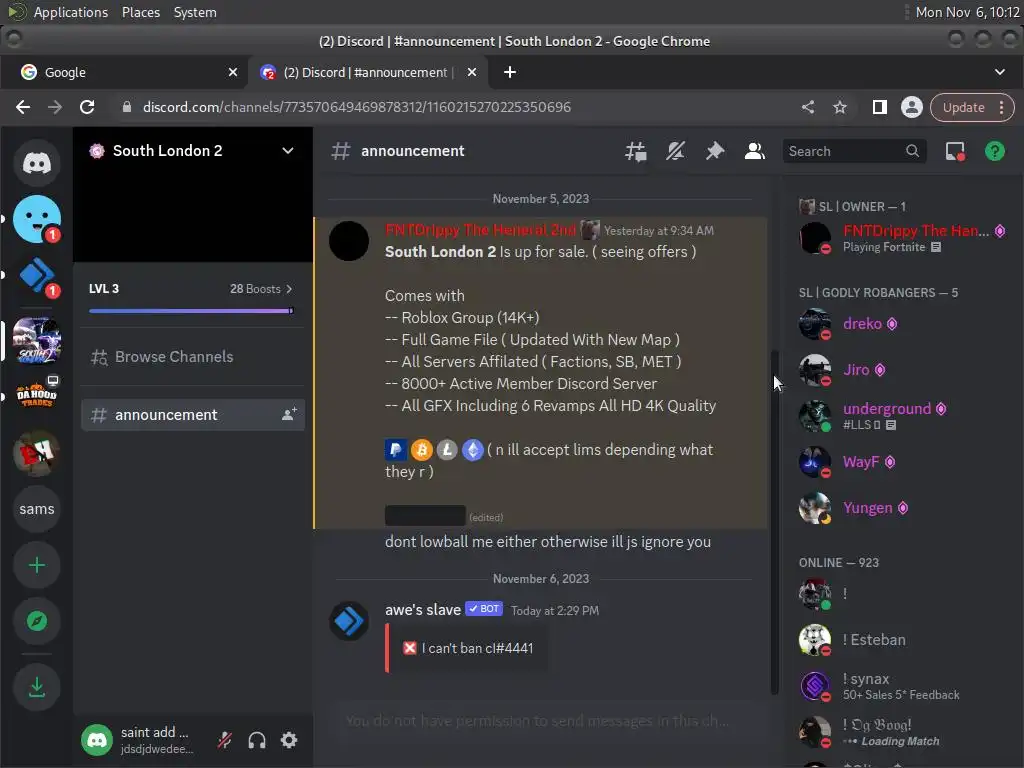
Task: Open pinned messages icon
Action: [x=714, y=151]
